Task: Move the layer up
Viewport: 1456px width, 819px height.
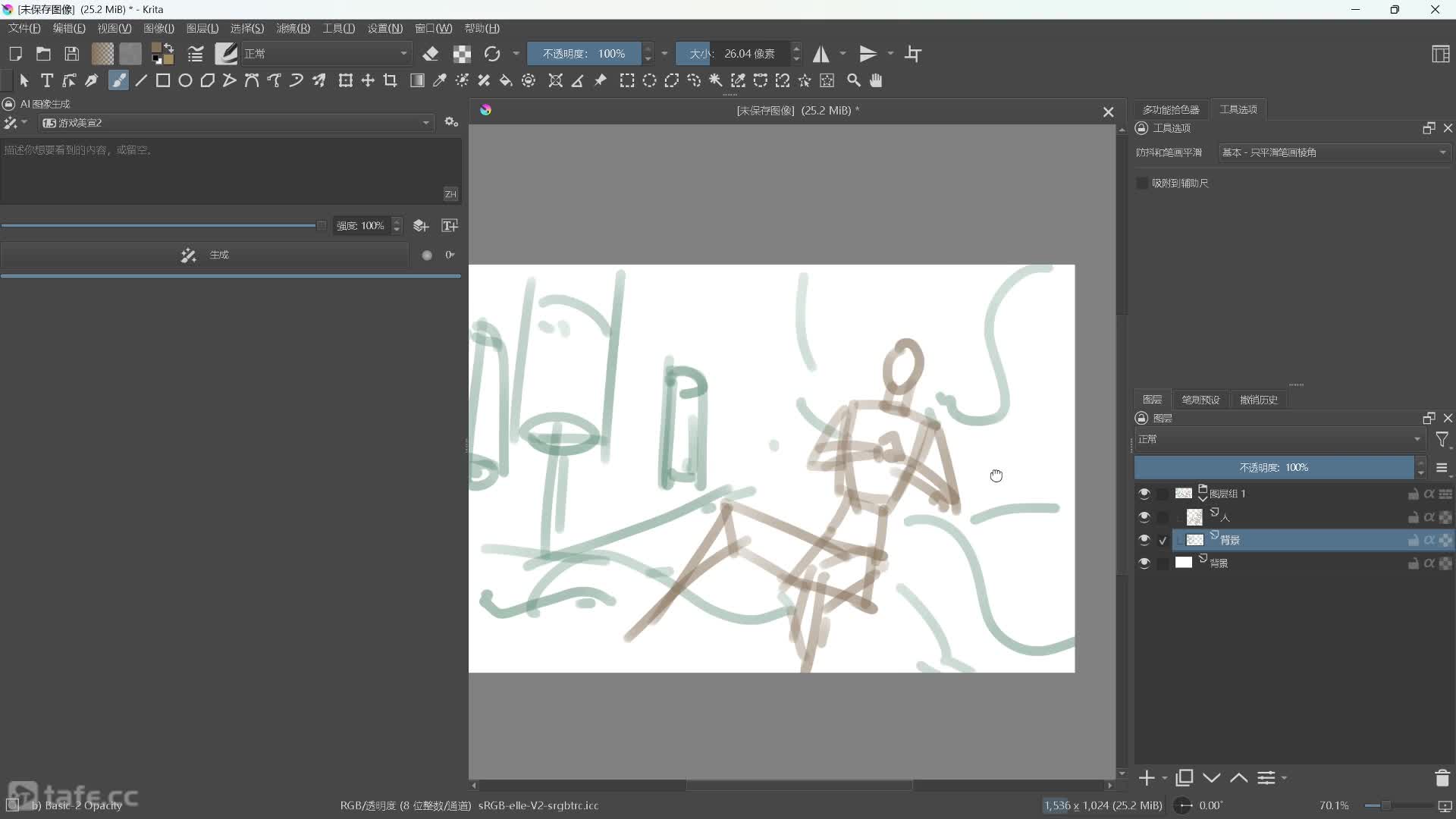Action: point(1239,778)
